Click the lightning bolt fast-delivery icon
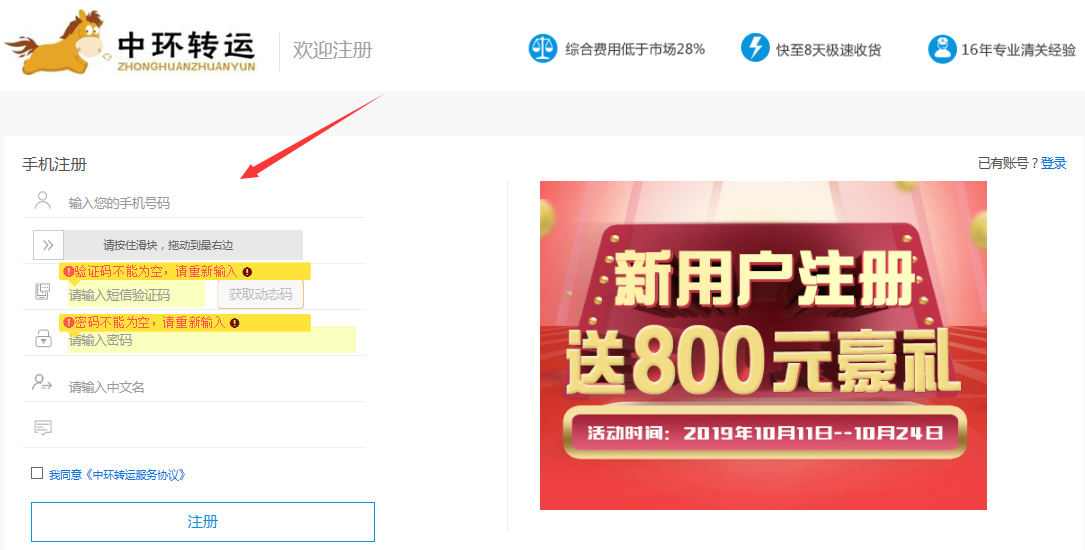Image resolution: width=1085 pixels, height=550 pixels. point(755,48)
